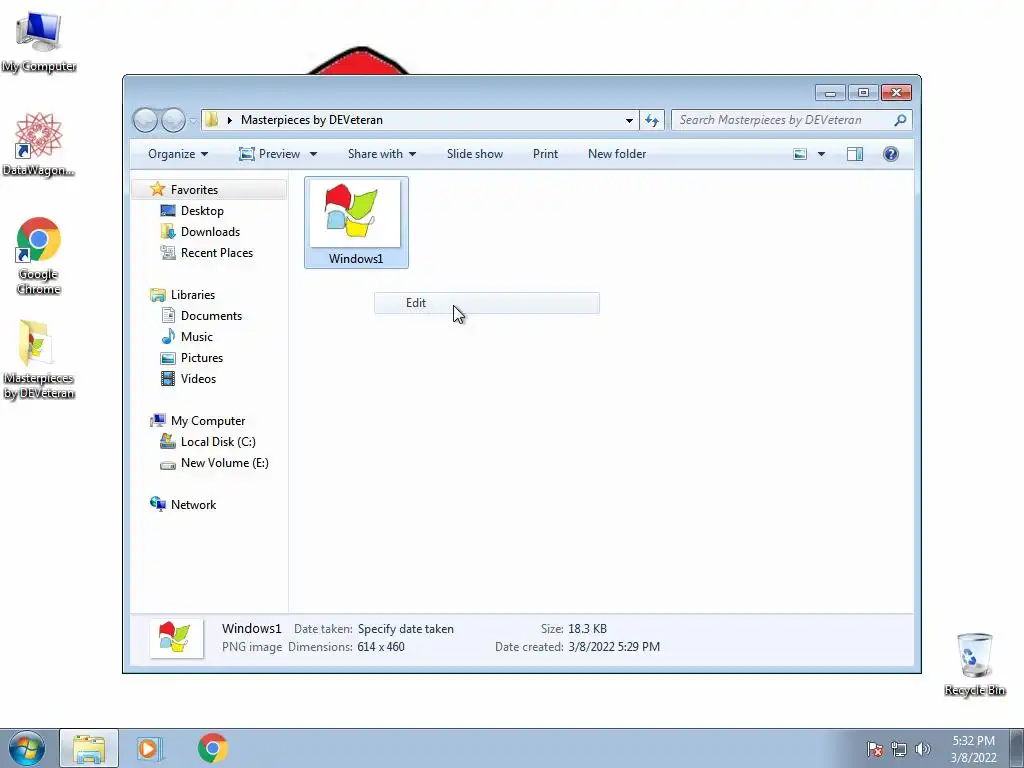Choose Edit from the context menu
1024x768 pixels.
click(x=487, y=303)
